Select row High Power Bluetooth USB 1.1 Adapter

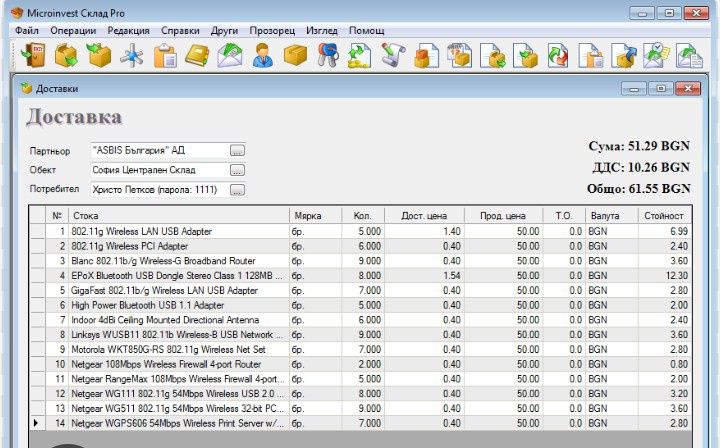[x=360, y=305]
